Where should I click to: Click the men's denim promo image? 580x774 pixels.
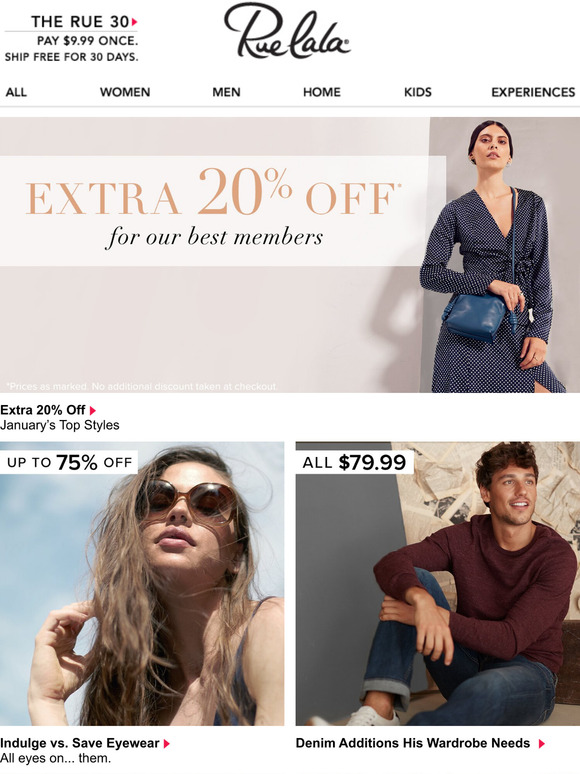click(x=438, y=583)
